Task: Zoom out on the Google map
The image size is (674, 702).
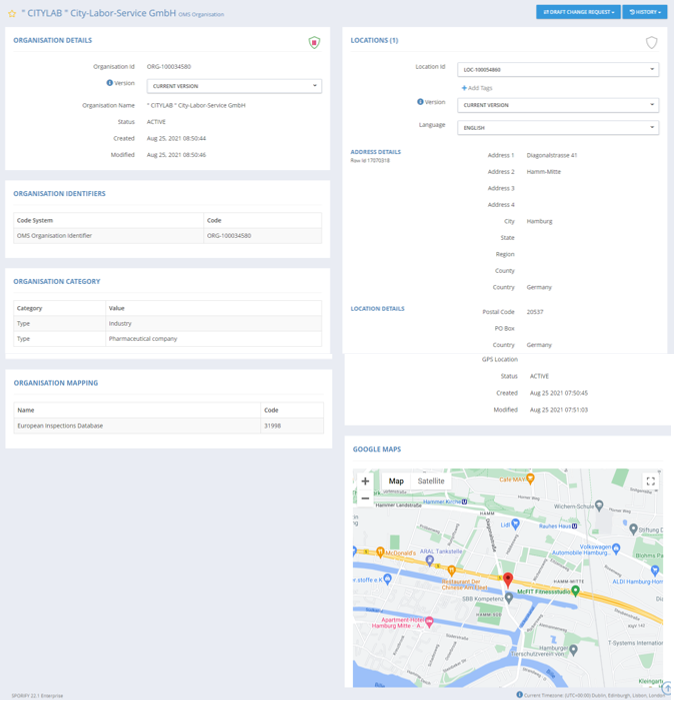Action: coord(365,498)
